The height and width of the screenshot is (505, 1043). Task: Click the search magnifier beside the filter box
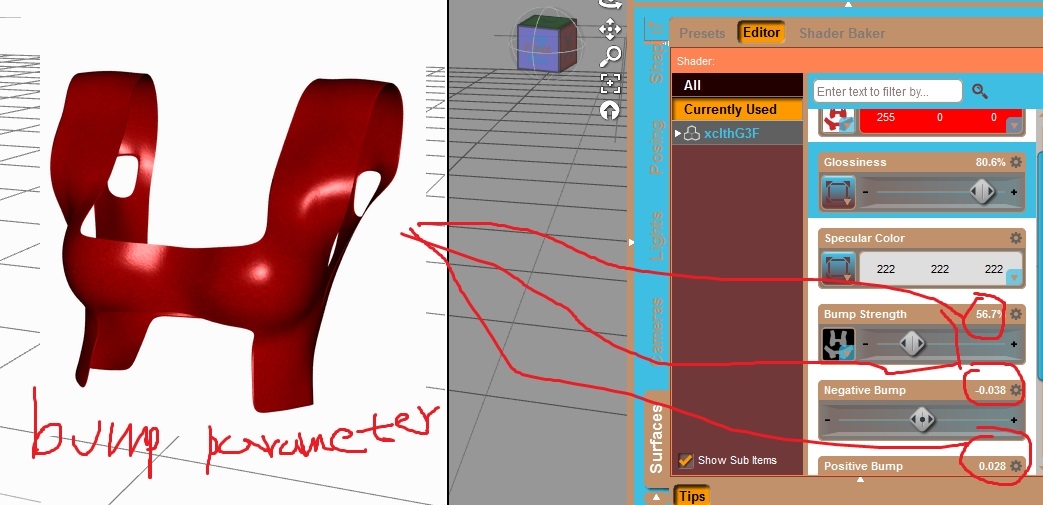[x=979, y=91]
